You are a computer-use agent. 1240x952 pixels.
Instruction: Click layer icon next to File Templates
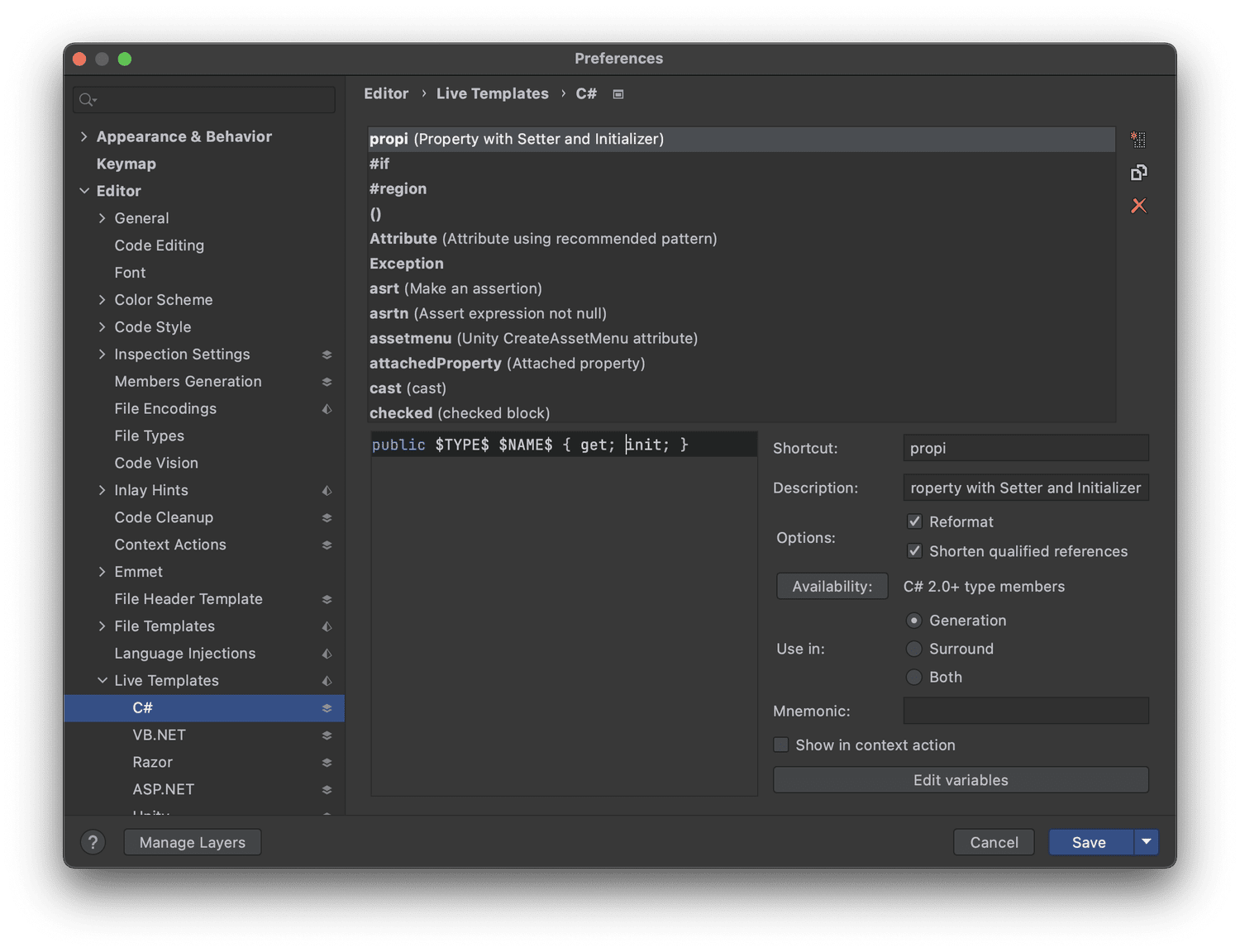327,626
